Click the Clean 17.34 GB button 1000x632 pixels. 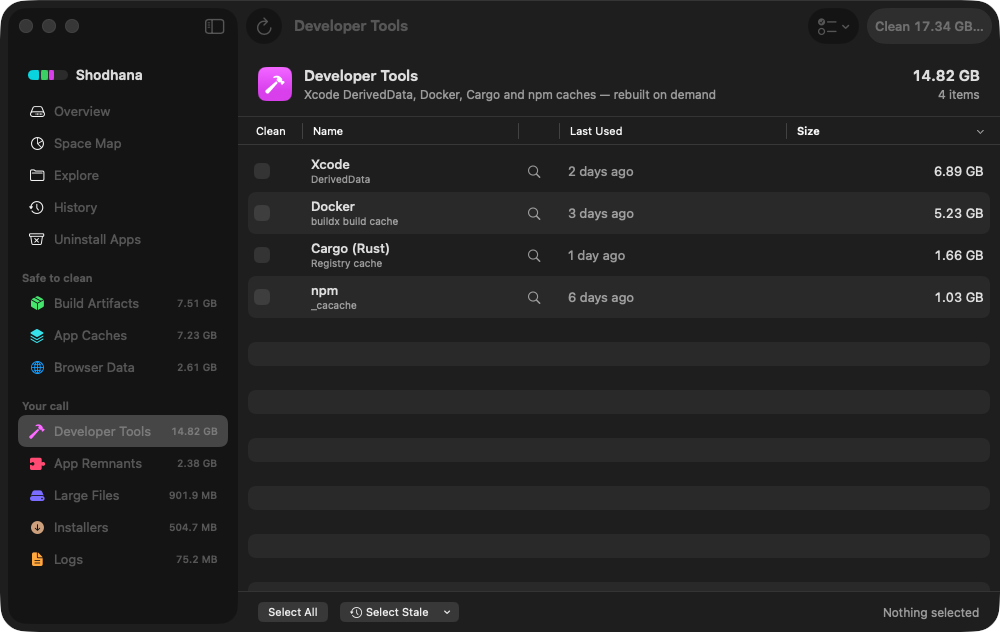(929, 26)
